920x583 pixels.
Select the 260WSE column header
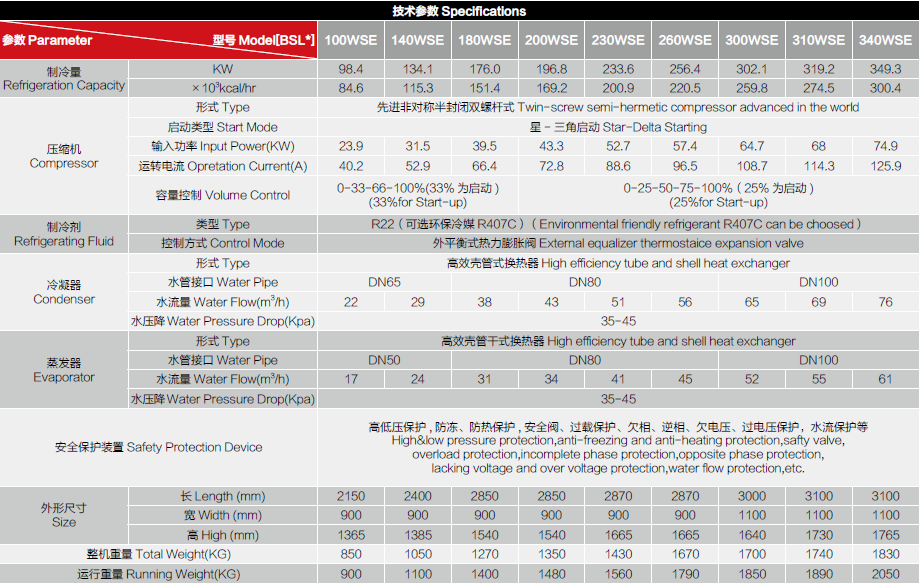(685, 40)
